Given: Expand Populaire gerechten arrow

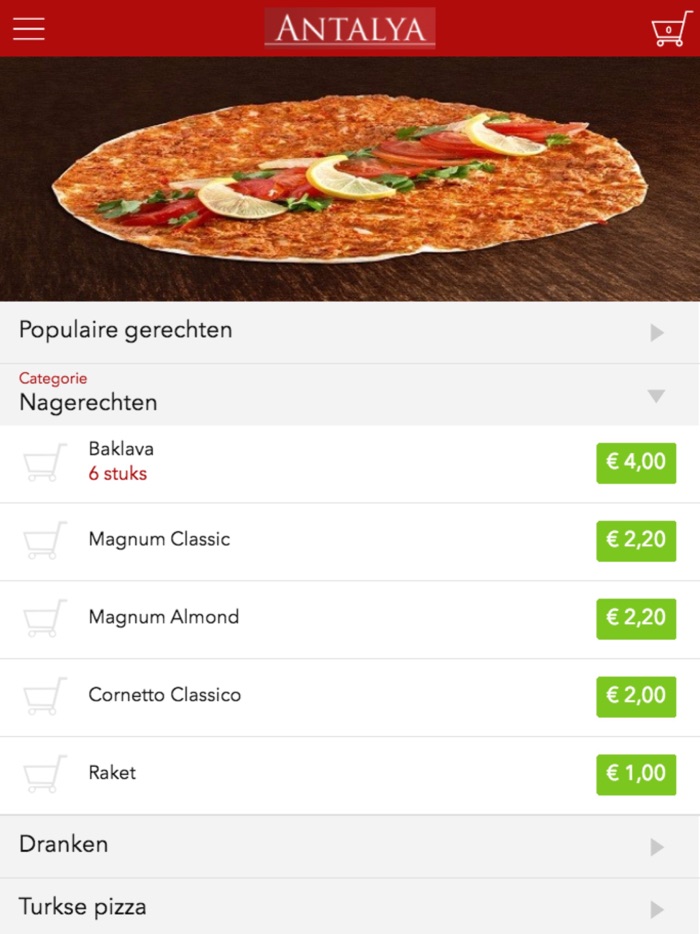Looking at the screenshot, I should coord(657,332).
